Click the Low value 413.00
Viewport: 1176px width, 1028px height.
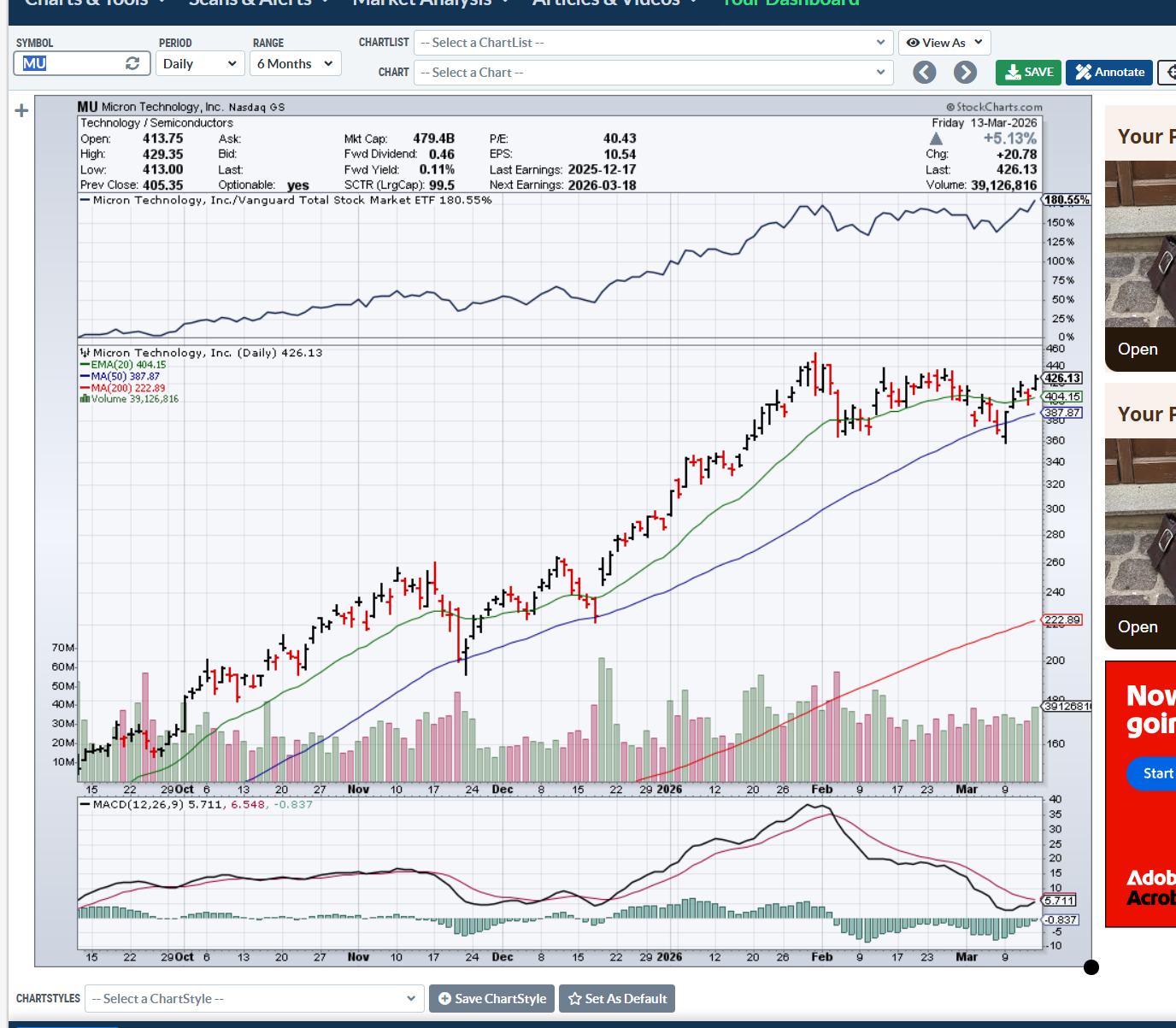click(162, 169)
